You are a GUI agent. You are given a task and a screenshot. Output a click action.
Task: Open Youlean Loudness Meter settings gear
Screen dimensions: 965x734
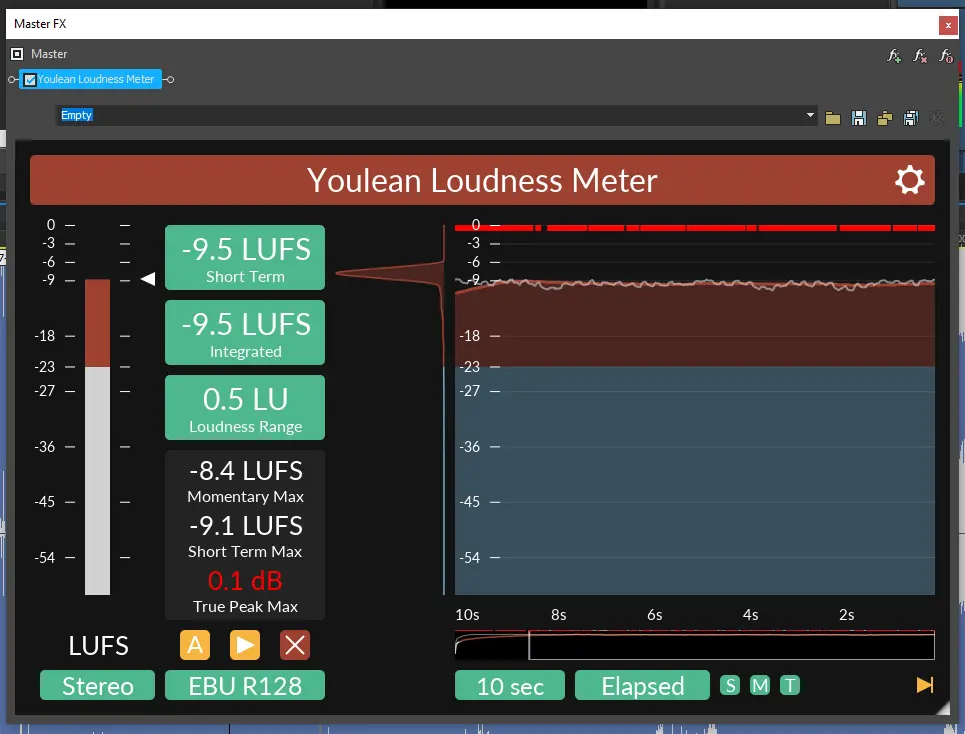point(909,180)
